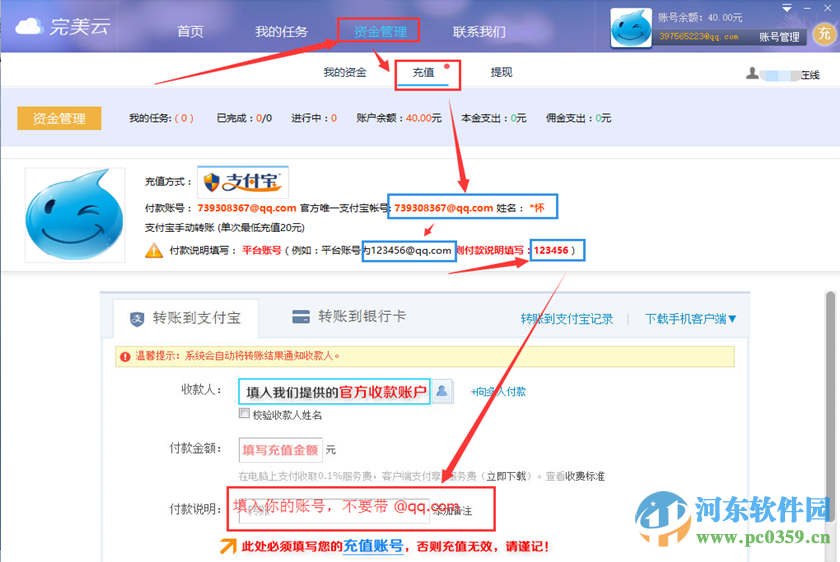Open 联系我们 contact page

pos(479,32)
